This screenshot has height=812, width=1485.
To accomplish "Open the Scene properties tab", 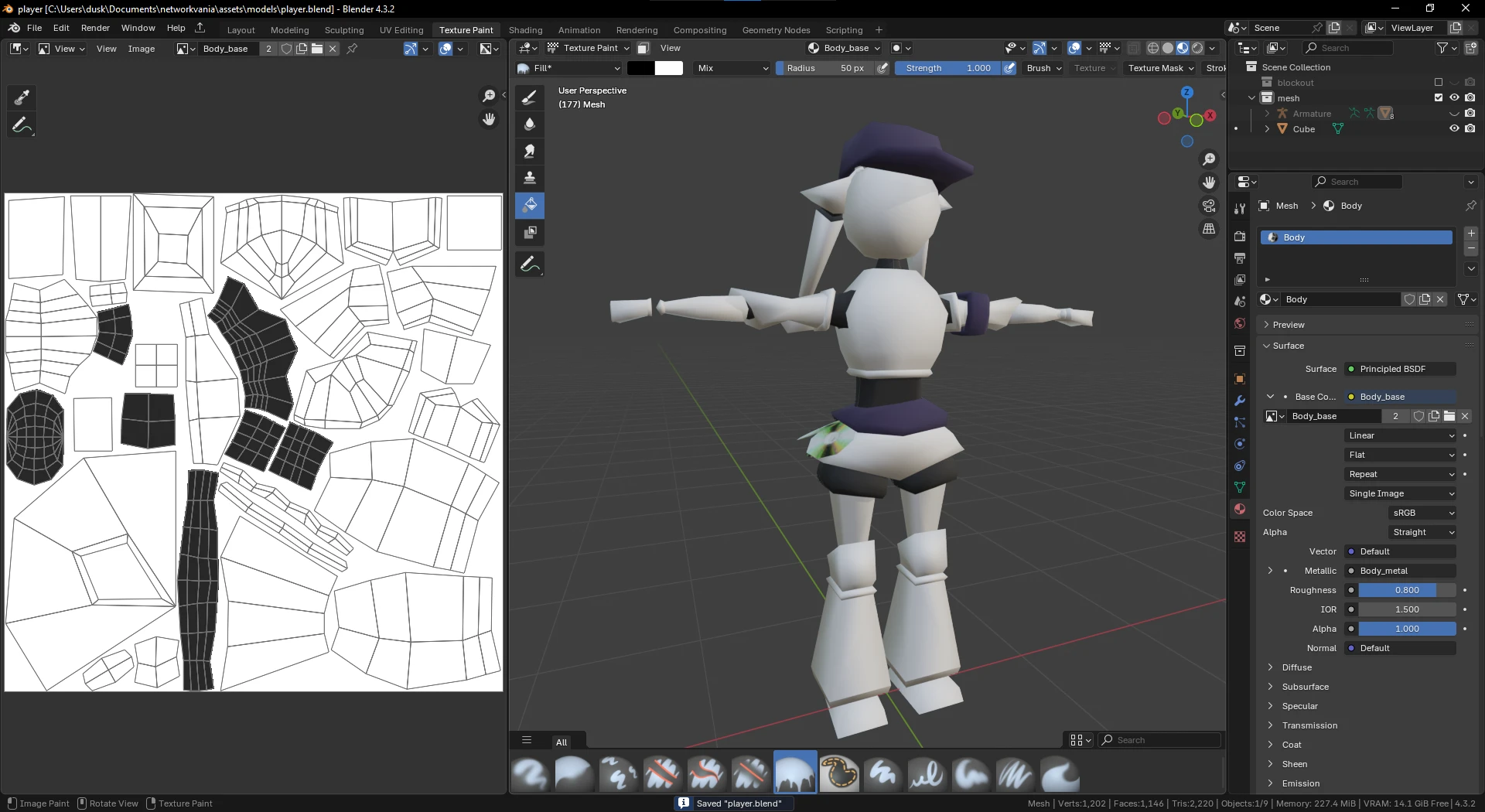I will pos(1240,302).
